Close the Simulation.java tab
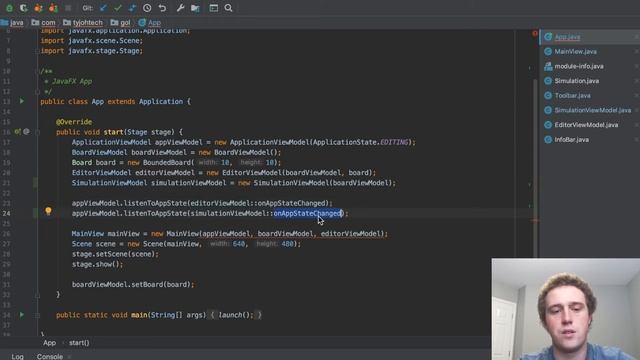640x360 pixels. click(x=637, y=81)
